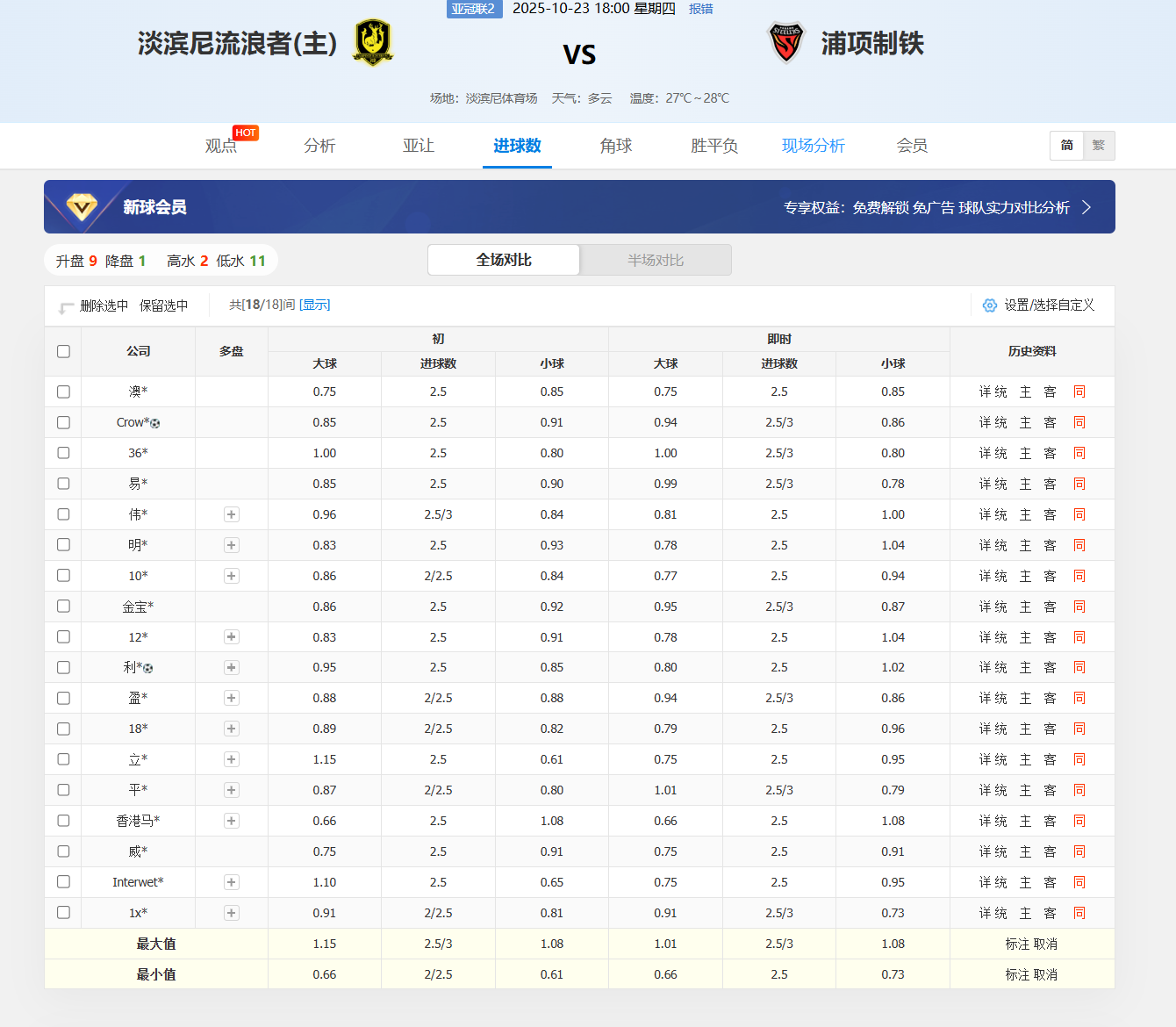Expand the plus button for 立* row
The height and width of the screenshot is (1027, 1176).
point(232,759)
